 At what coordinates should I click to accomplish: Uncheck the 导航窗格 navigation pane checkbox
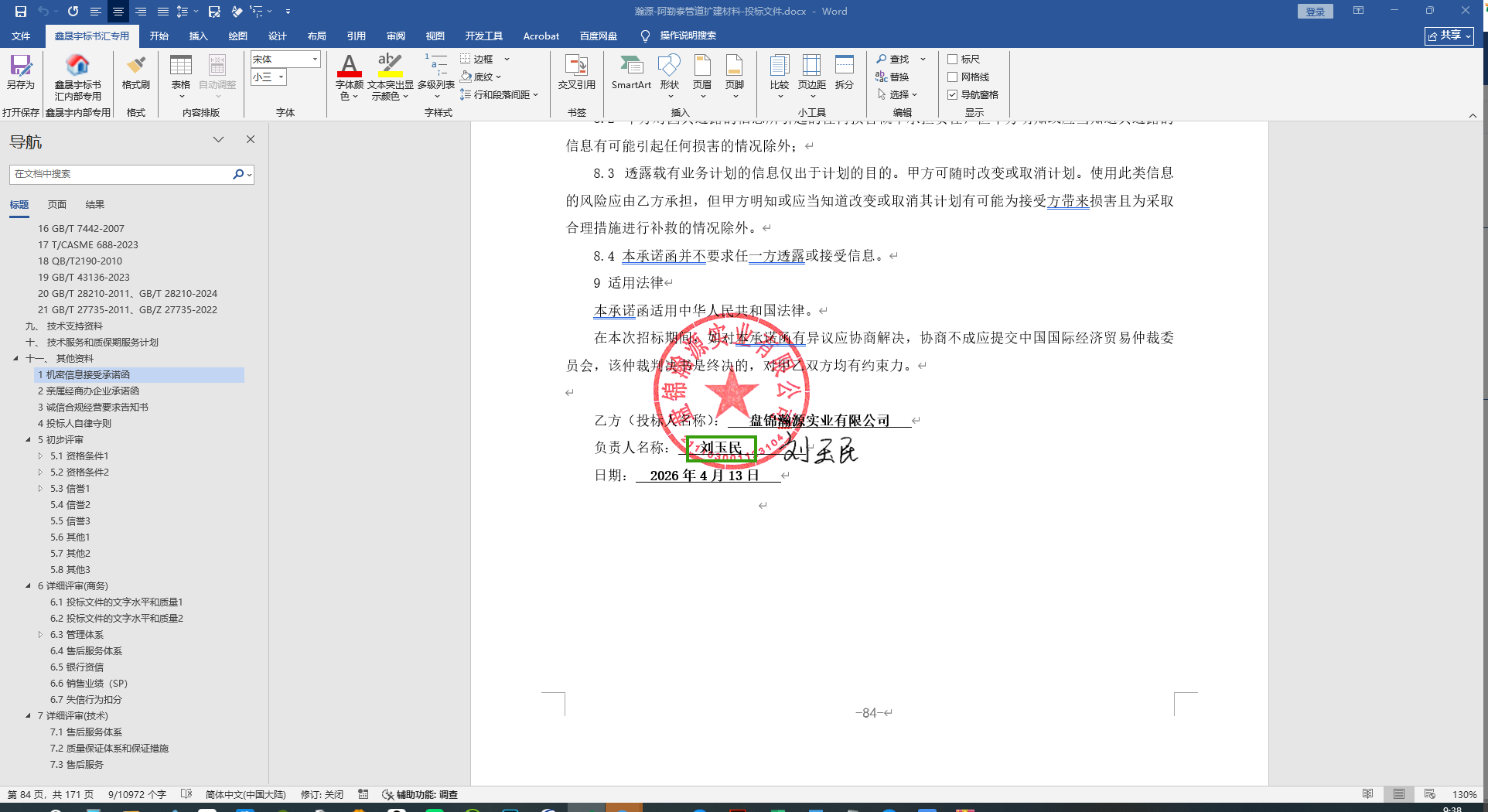tap(953, 95)
